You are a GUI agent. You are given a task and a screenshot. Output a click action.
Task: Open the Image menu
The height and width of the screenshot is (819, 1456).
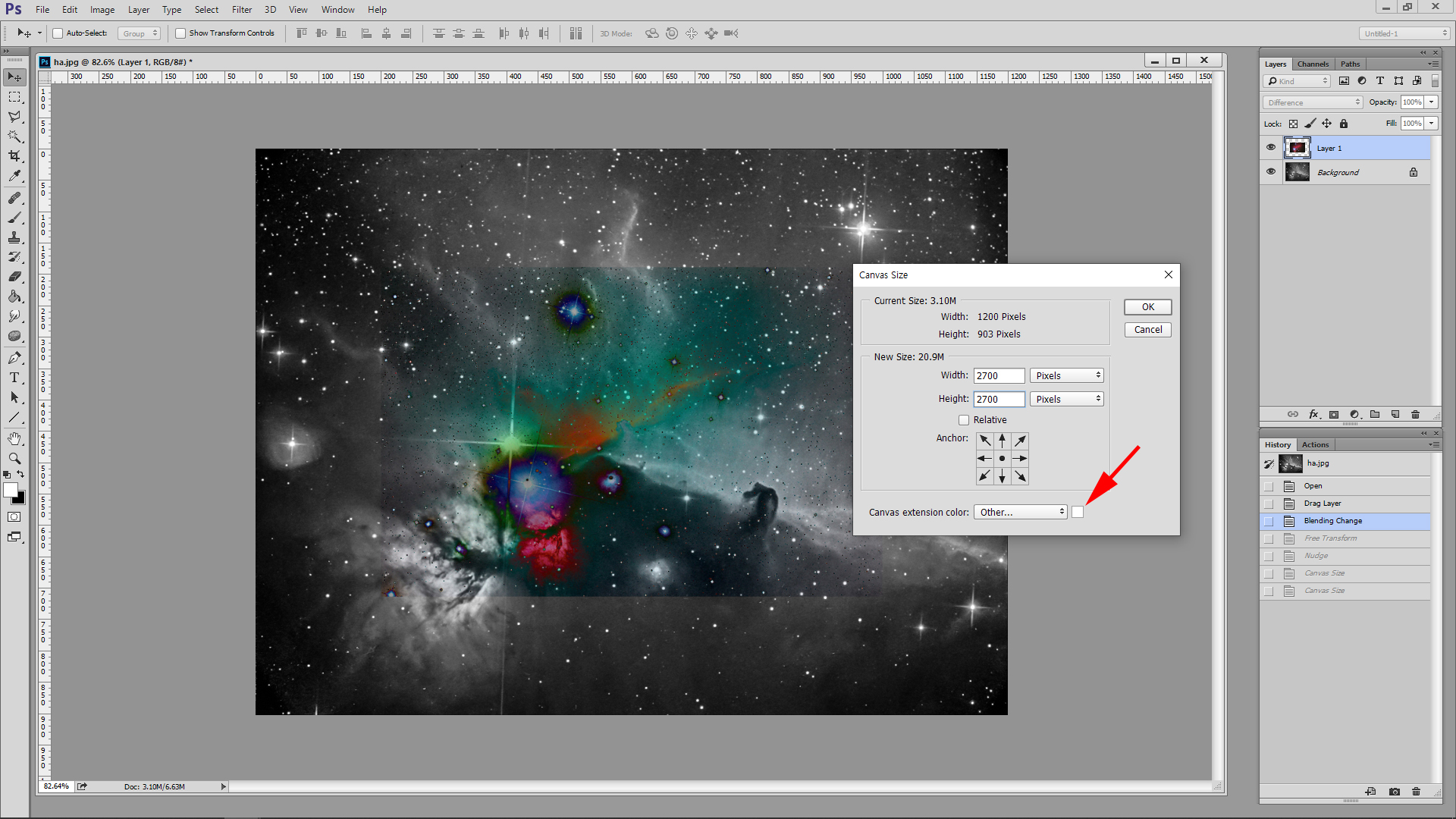pos(102,10)
